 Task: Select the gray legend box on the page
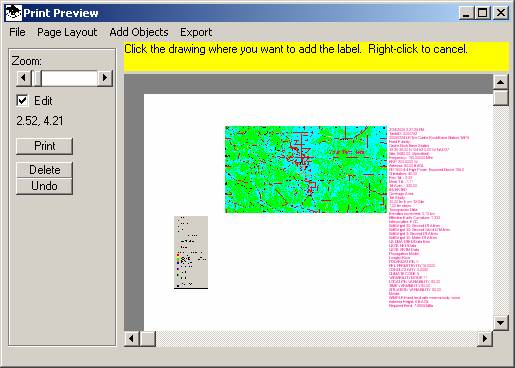(191, 252)
